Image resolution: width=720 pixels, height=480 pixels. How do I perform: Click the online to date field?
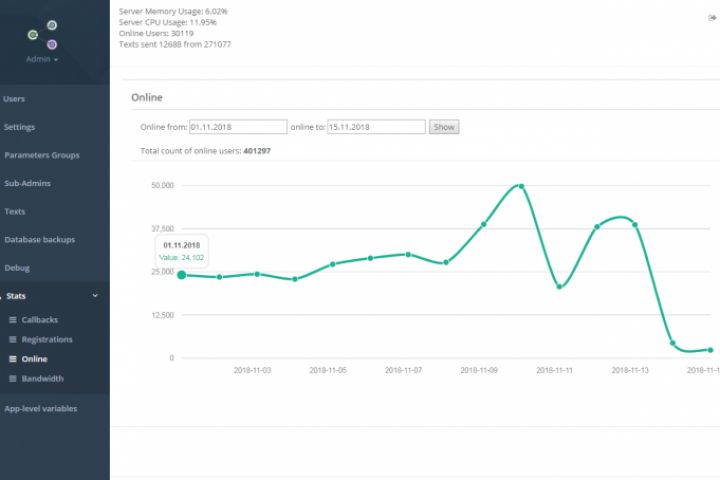point(376,127)
